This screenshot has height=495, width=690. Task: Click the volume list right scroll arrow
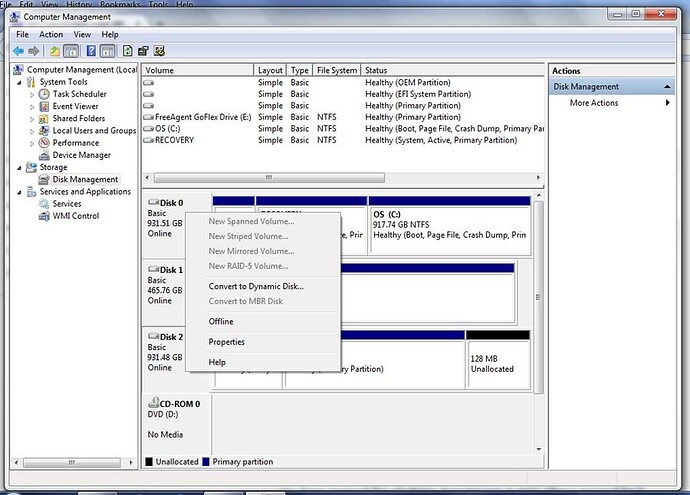click(538, 178)
